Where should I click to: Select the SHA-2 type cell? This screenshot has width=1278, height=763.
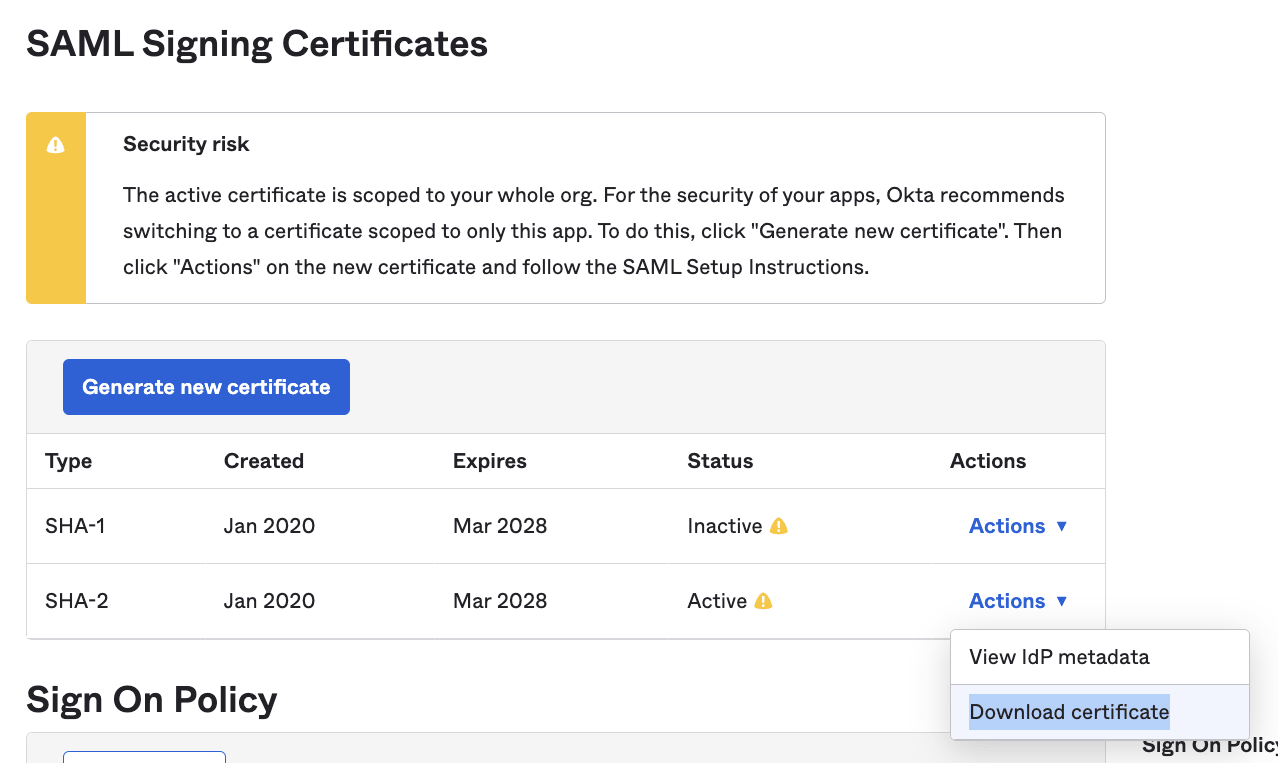(x=76, y=601)
